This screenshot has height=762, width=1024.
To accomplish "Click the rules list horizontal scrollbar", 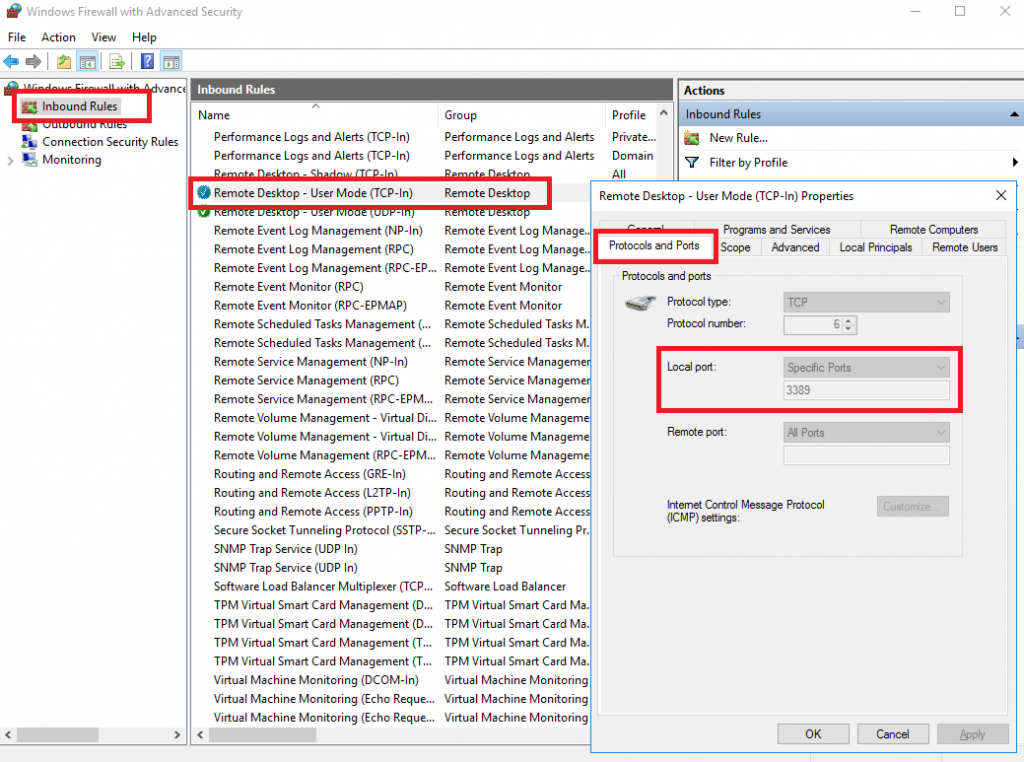I will point(263,735).
